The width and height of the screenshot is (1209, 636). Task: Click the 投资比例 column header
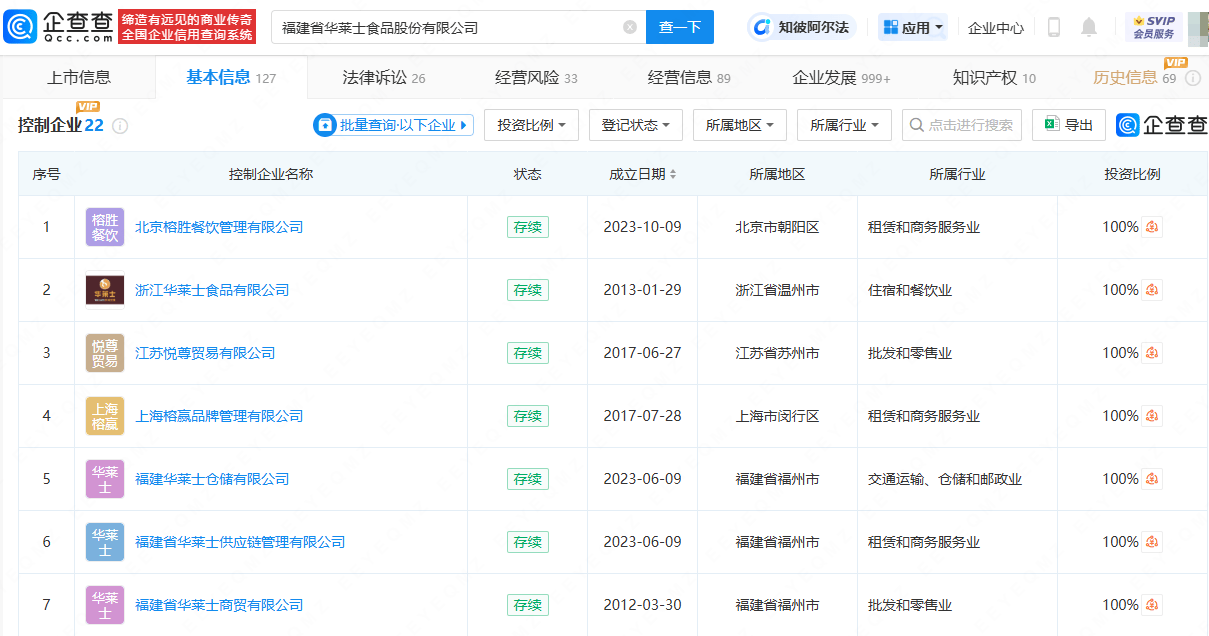[1133, 174]
